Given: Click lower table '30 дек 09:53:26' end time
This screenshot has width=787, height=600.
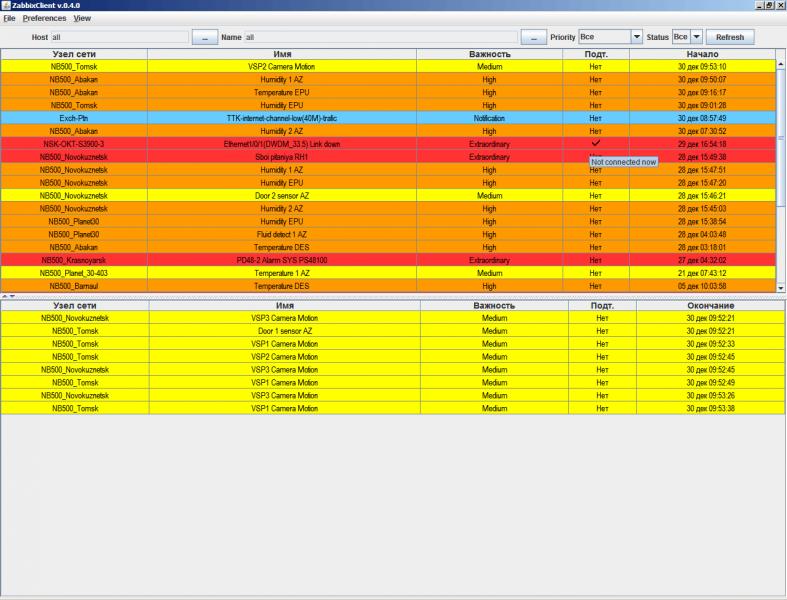Looking at the screenshot, I should [x=710, y=396].
